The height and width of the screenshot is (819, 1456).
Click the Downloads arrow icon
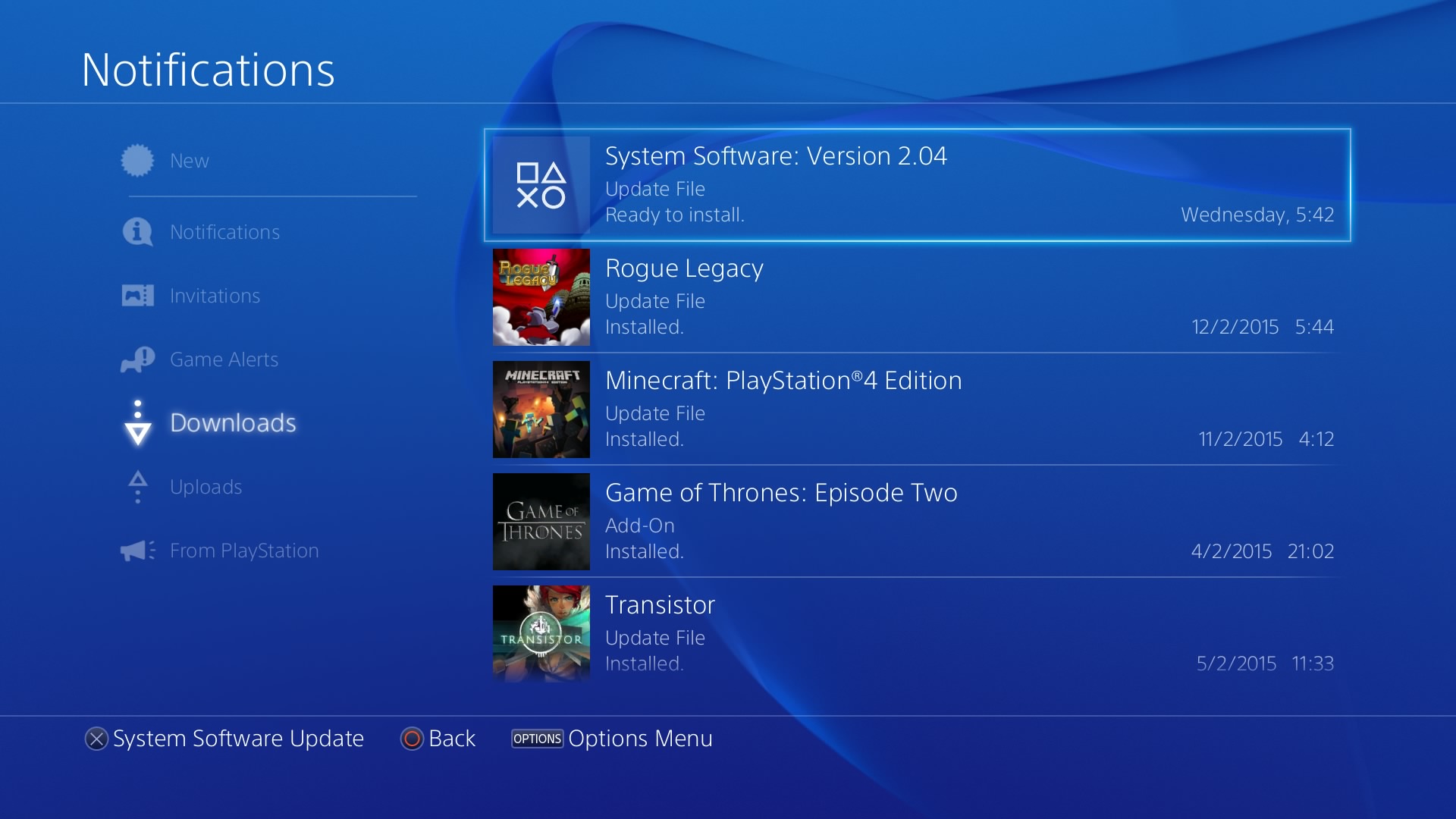(x=137, y=423)
